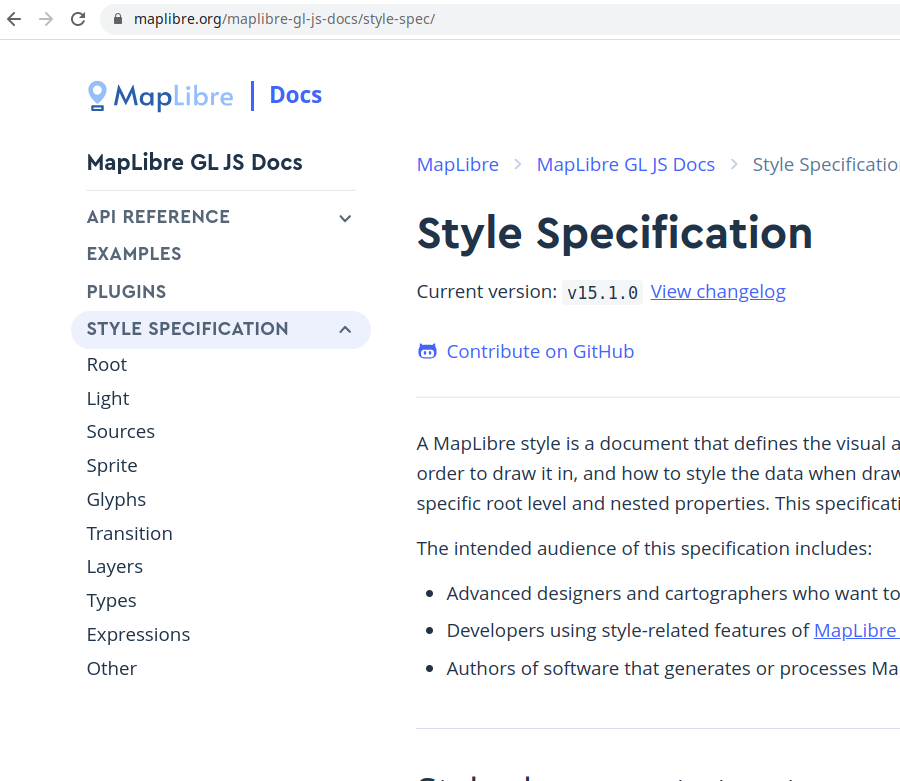Go to the Layers section

(x=115, y=567)
